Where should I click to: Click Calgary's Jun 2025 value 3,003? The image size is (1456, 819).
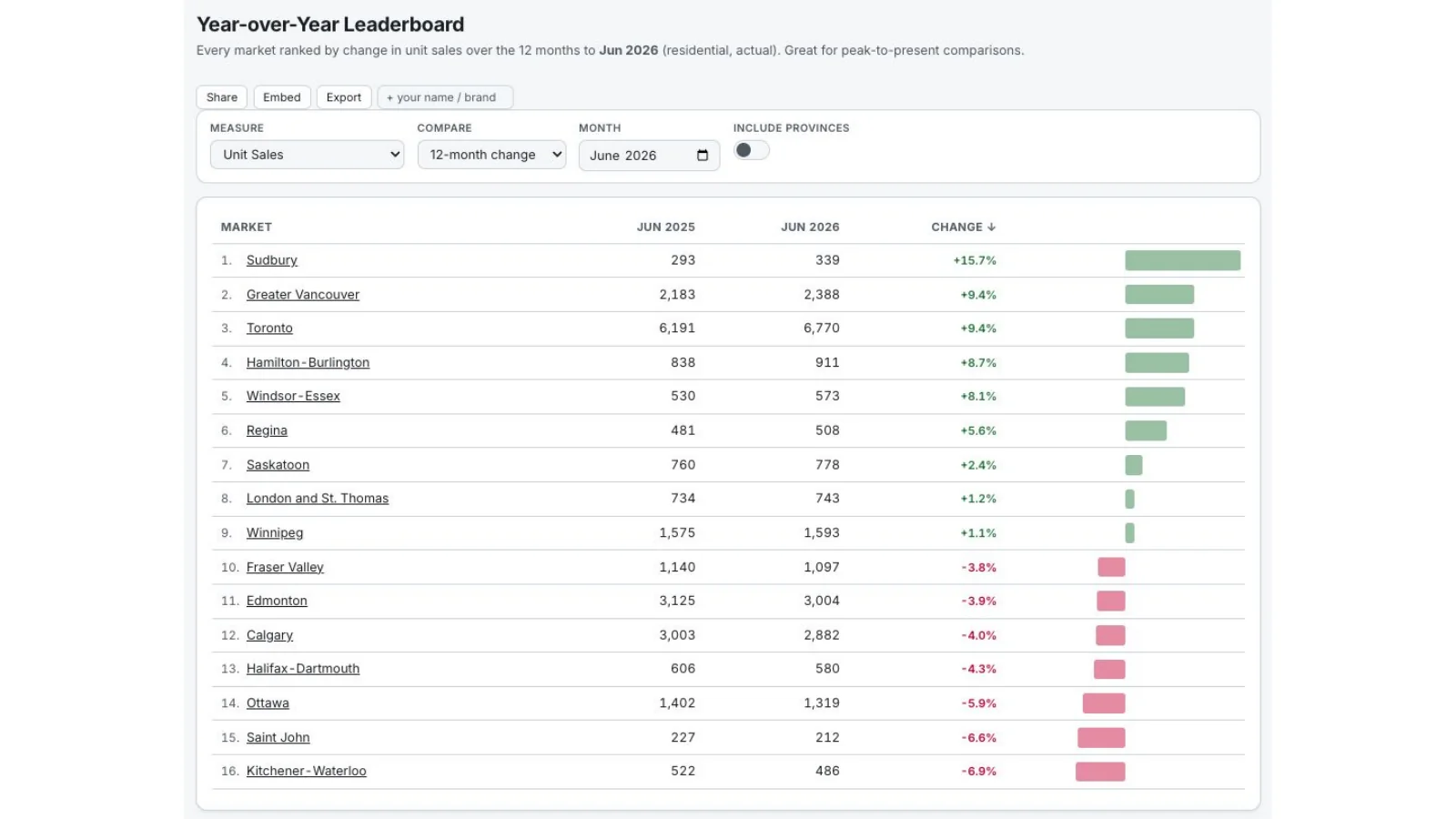(677, 635)
